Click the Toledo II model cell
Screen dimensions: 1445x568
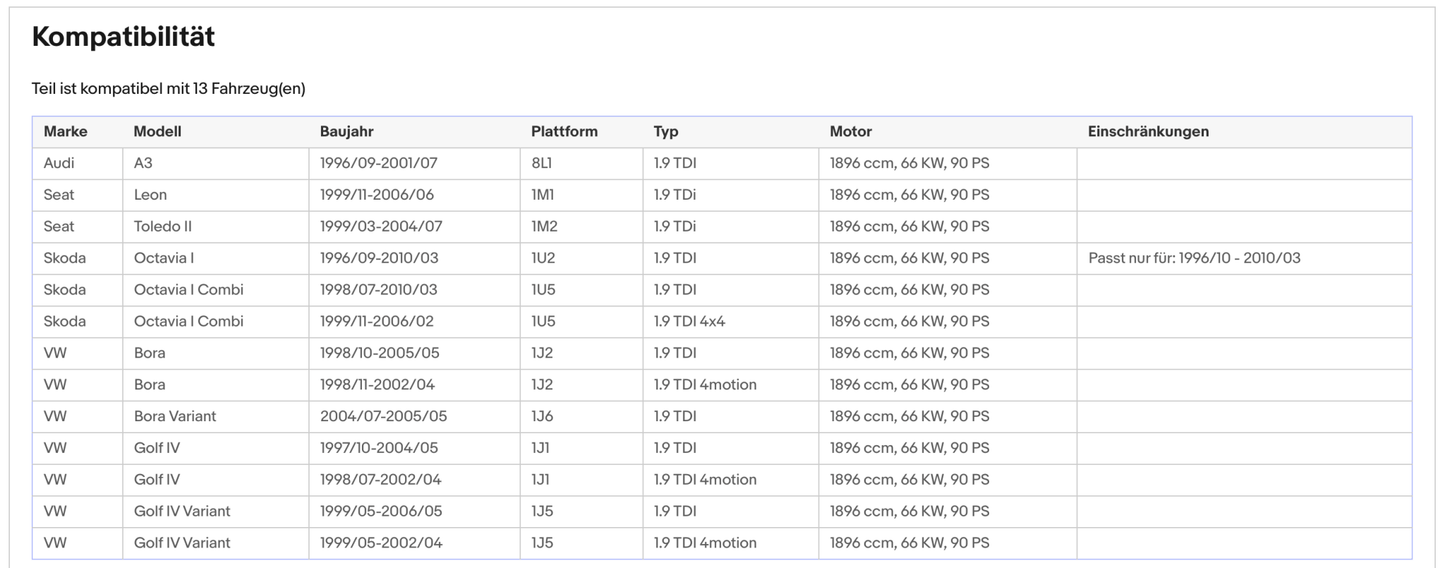163,227
